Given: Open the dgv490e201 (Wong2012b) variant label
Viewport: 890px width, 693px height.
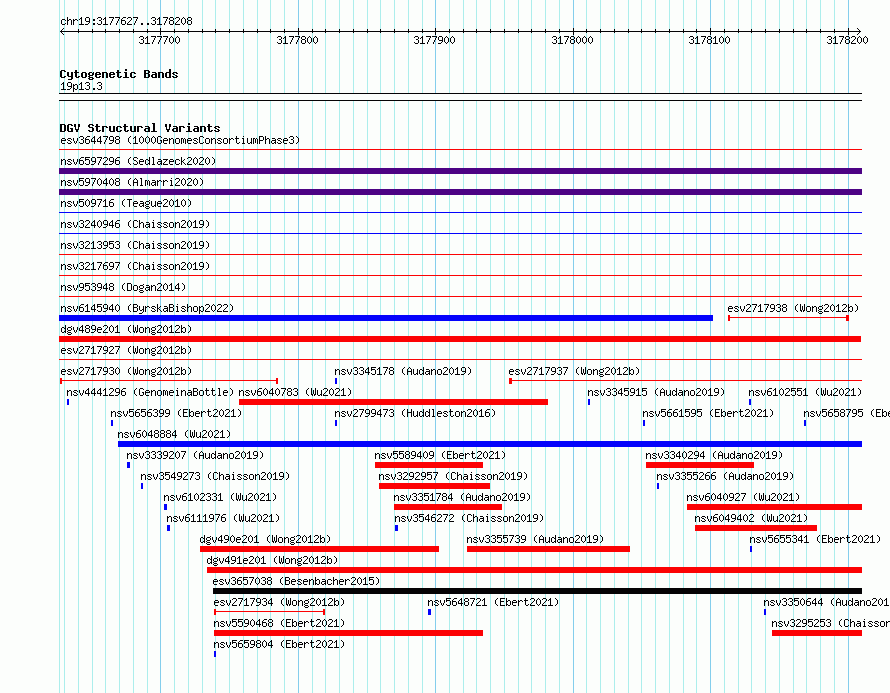Looking at the screenshot, I should click(265, 539).
